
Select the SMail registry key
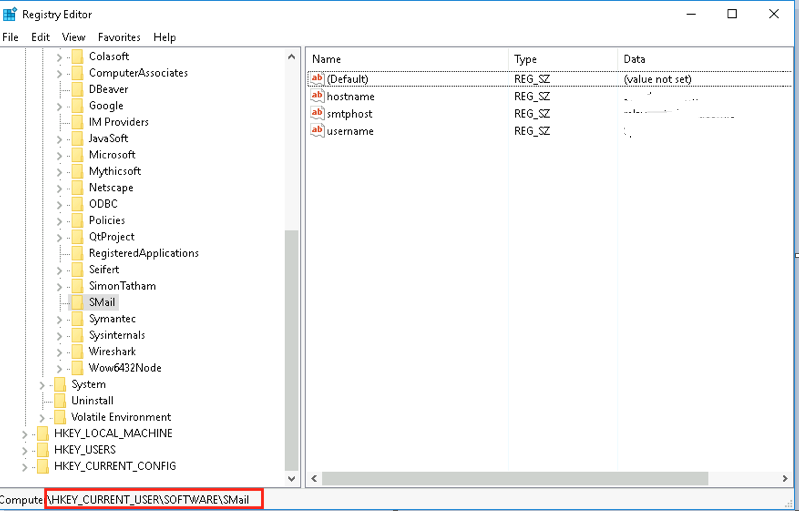pyautogui.click(x=103, y=302)
